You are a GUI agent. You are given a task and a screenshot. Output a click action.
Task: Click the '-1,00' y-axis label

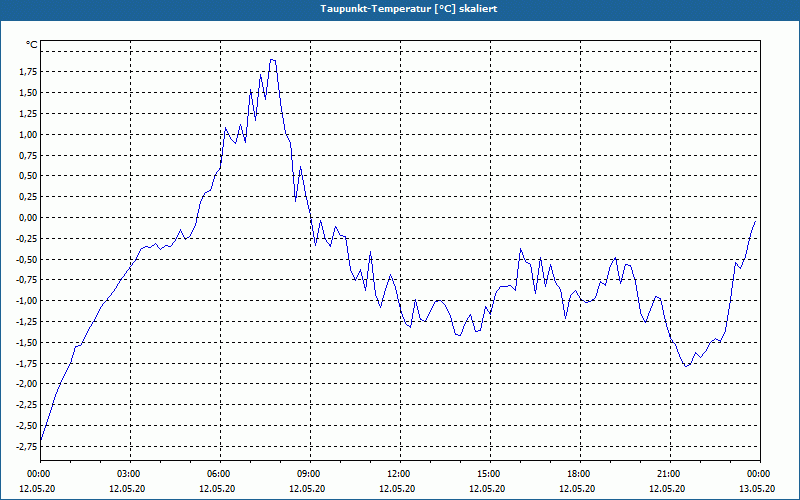click(27, 301)
